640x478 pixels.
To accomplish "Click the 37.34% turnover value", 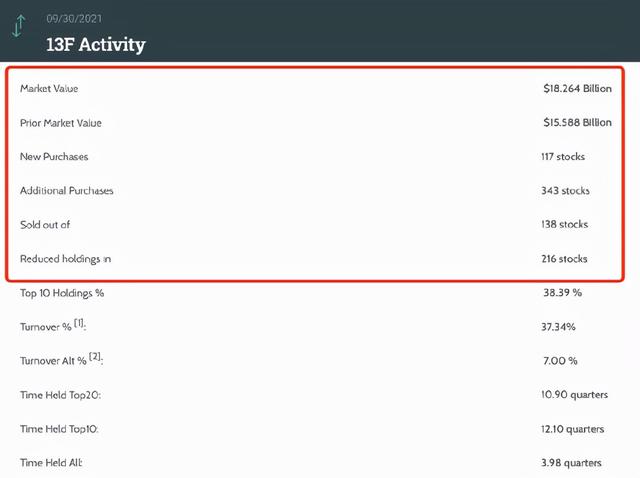I will pyautogui.click(x=558, y=327).
